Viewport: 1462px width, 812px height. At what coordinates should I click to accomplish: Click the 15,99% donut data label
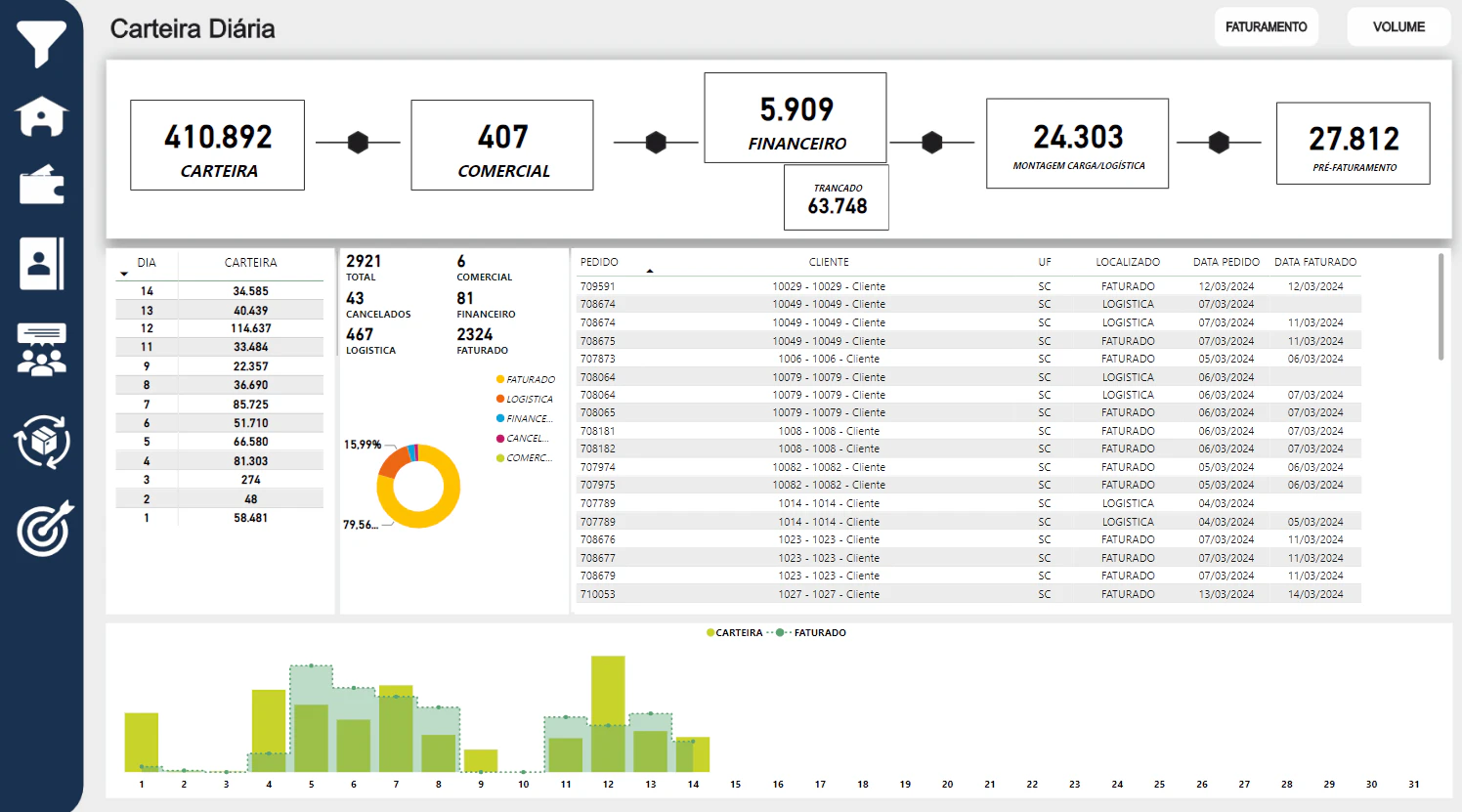(362, 445)
